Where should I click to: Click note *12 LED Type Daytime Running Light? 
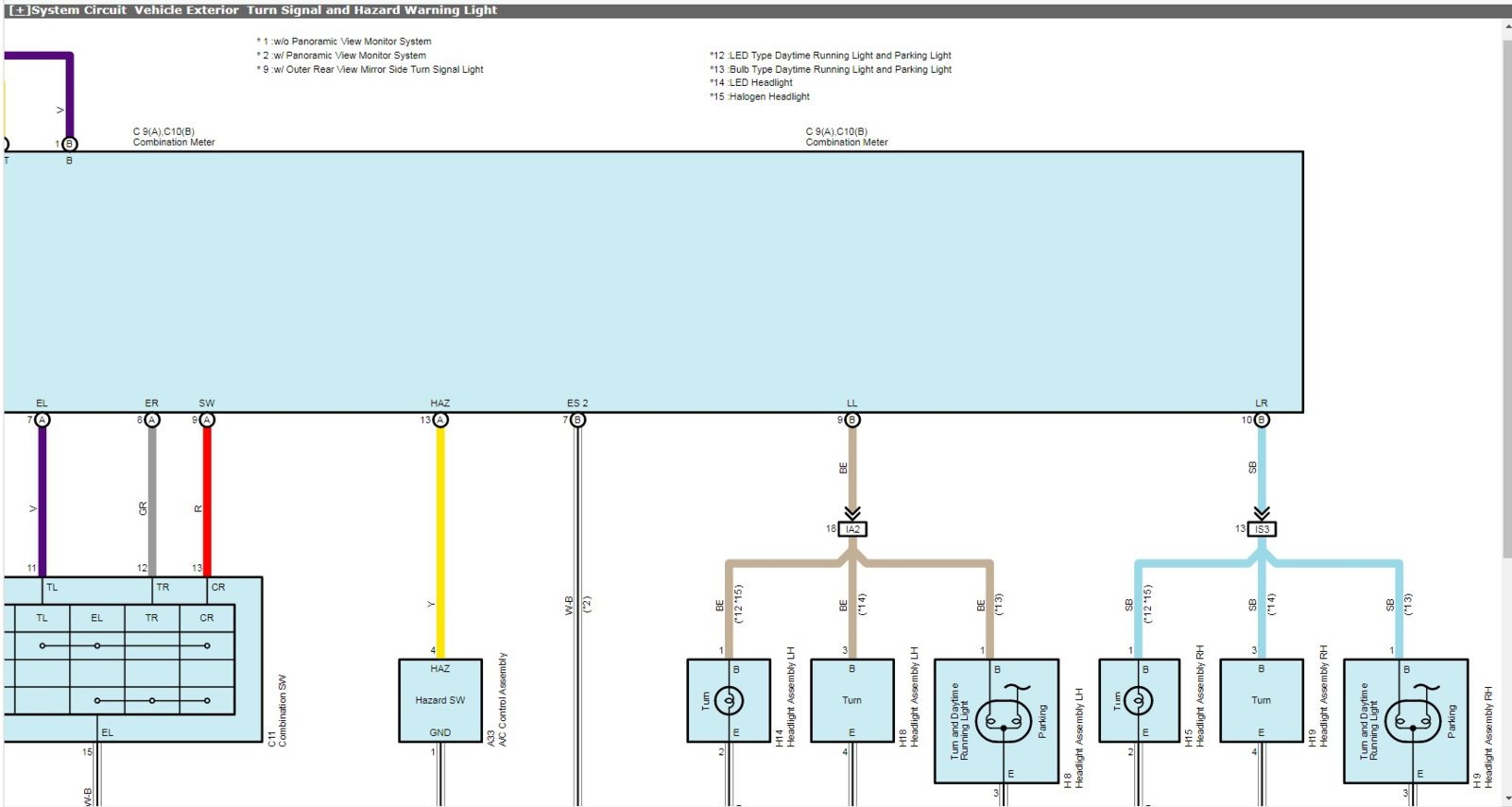(831, 55)
